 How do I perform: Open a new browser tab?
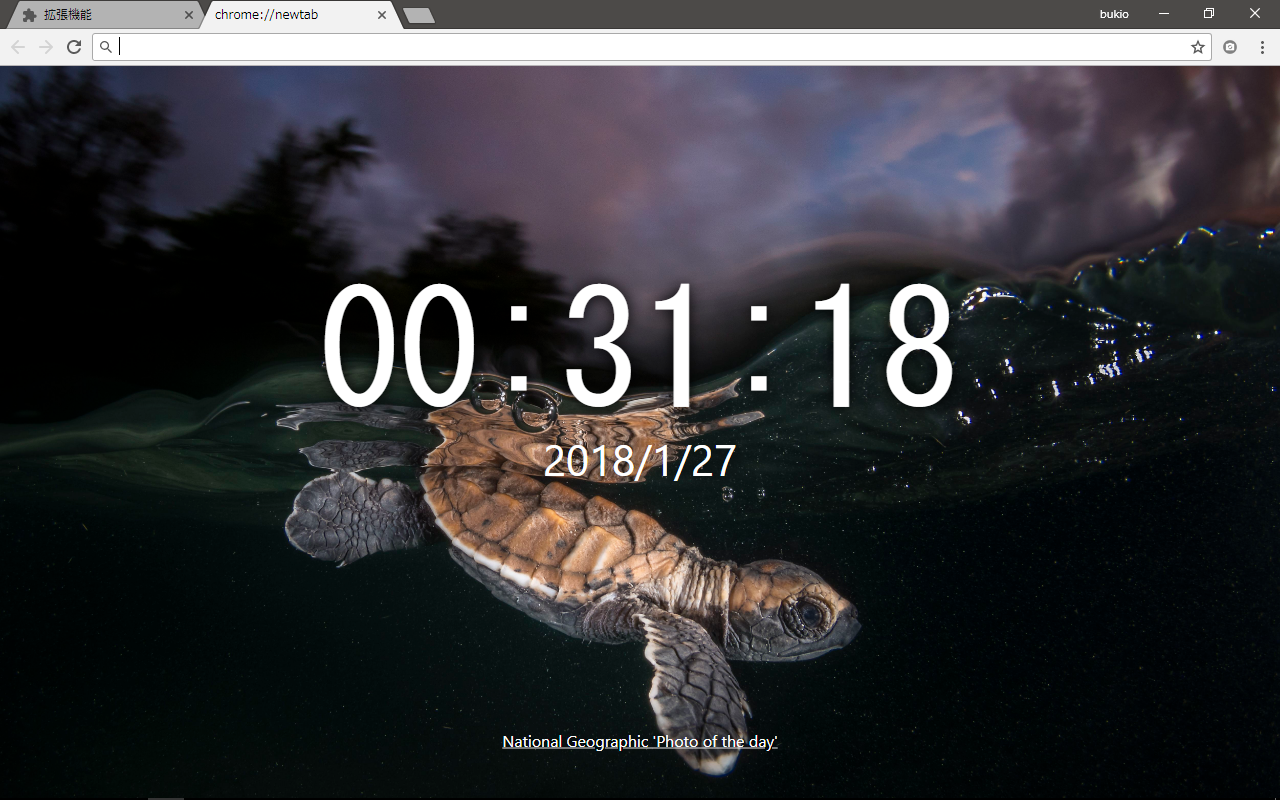click(418, 15)
